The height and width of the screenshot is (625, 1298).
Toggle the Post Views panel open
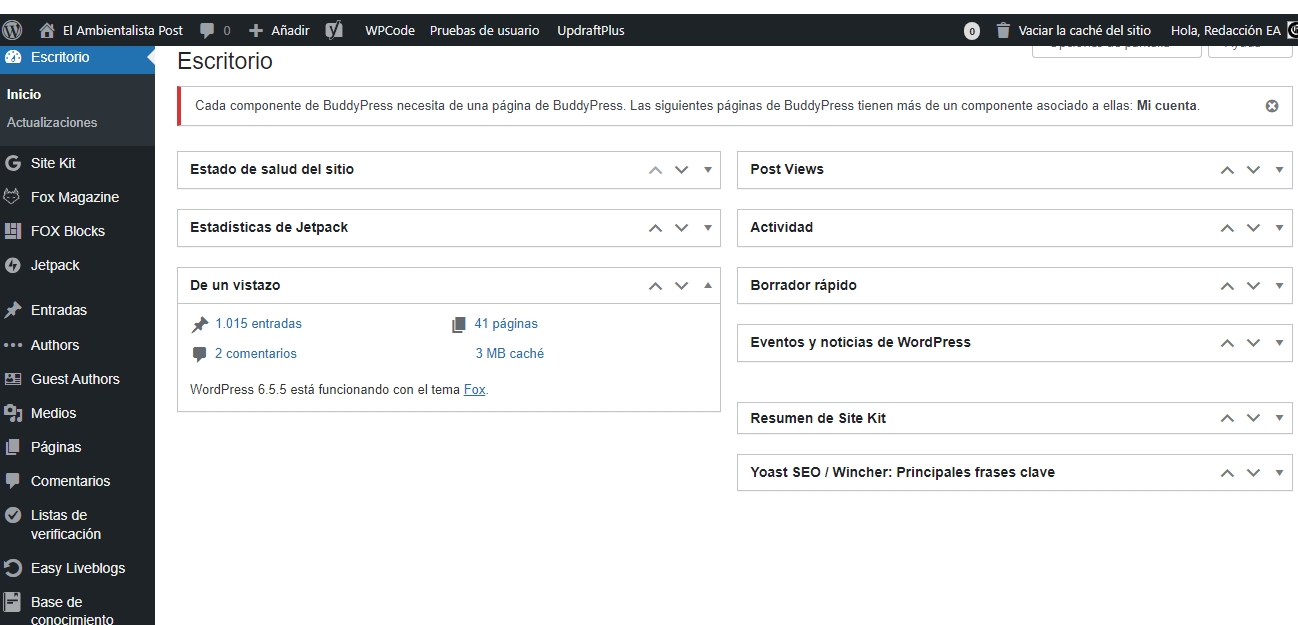(1279, 170)
